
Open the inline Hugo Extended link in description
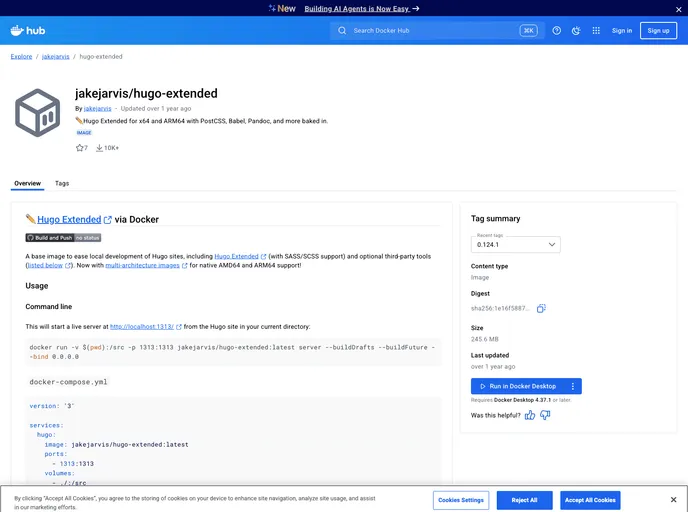click(x=236, y=256)
